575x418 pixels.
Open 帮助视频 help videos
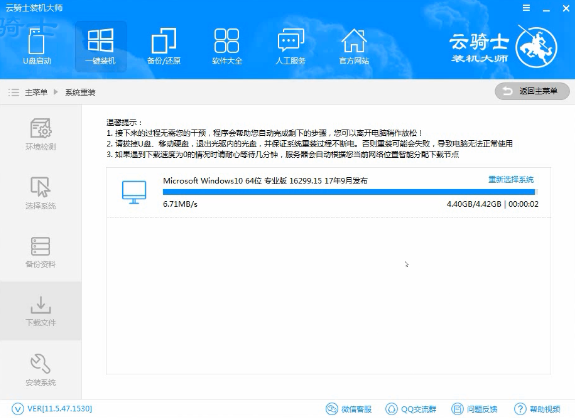[537, 409]
